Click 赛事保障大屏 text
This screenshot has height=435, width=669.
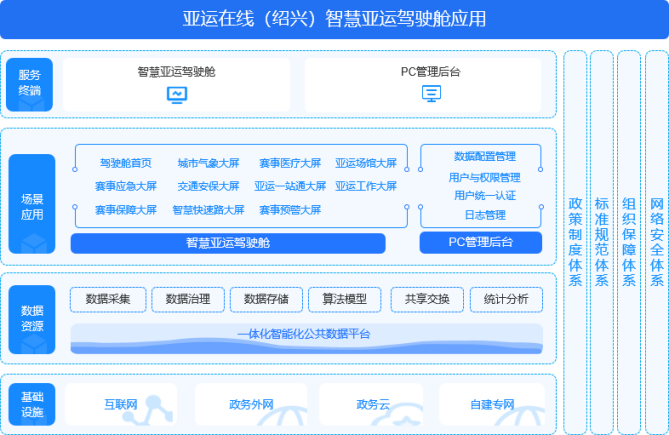(126, 210)
